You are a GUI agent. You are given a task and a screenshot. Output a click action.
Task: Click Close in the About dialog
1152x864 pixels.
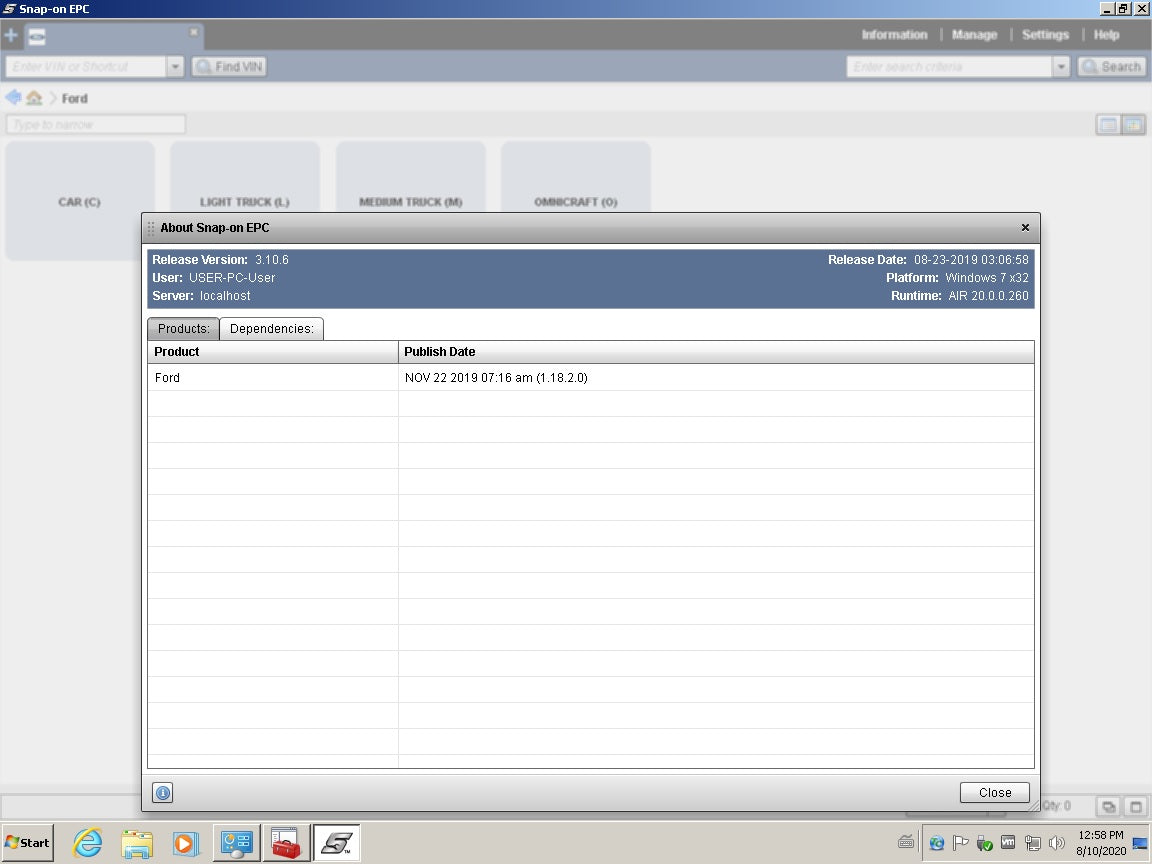pos(995,793)
